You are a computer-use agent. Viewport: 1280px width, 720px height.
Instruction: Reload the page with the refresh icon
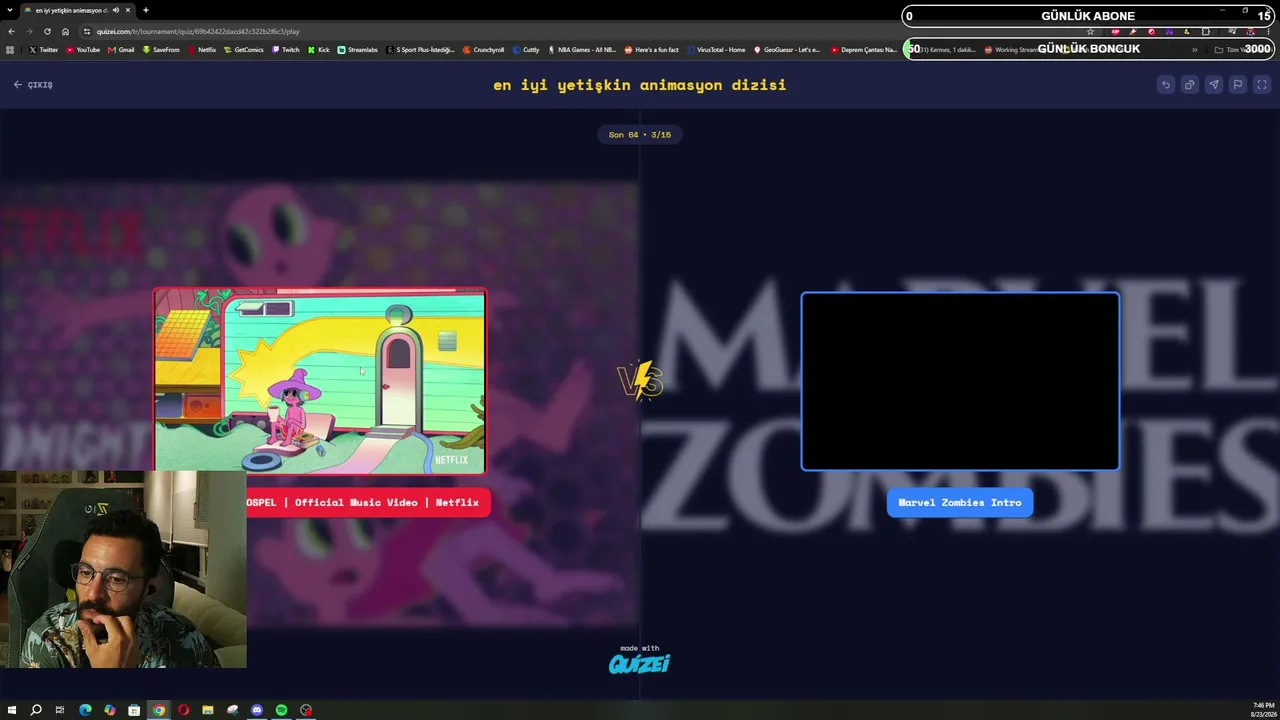coord(47,31)
